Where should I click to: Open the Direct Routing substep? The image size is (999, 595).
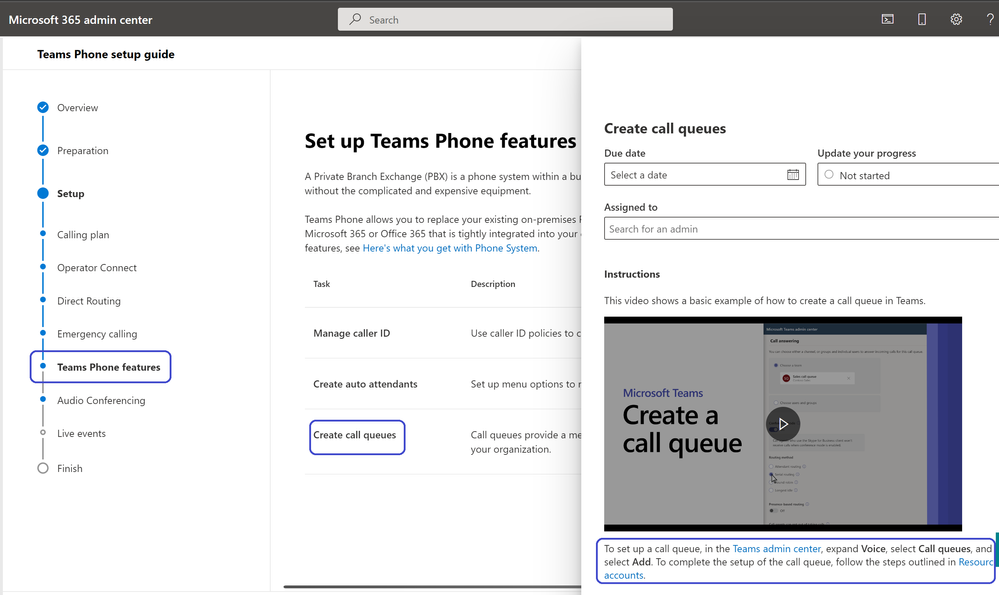point(89,301)
